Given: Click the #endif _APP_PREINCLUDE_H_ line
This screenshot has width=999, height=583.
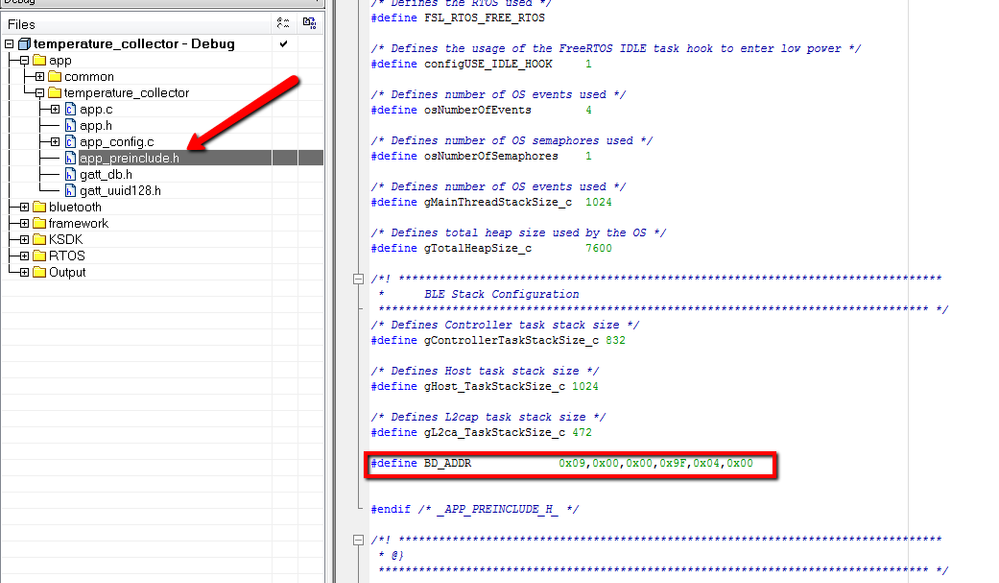Looking at the screenshot, I should 475,509.
